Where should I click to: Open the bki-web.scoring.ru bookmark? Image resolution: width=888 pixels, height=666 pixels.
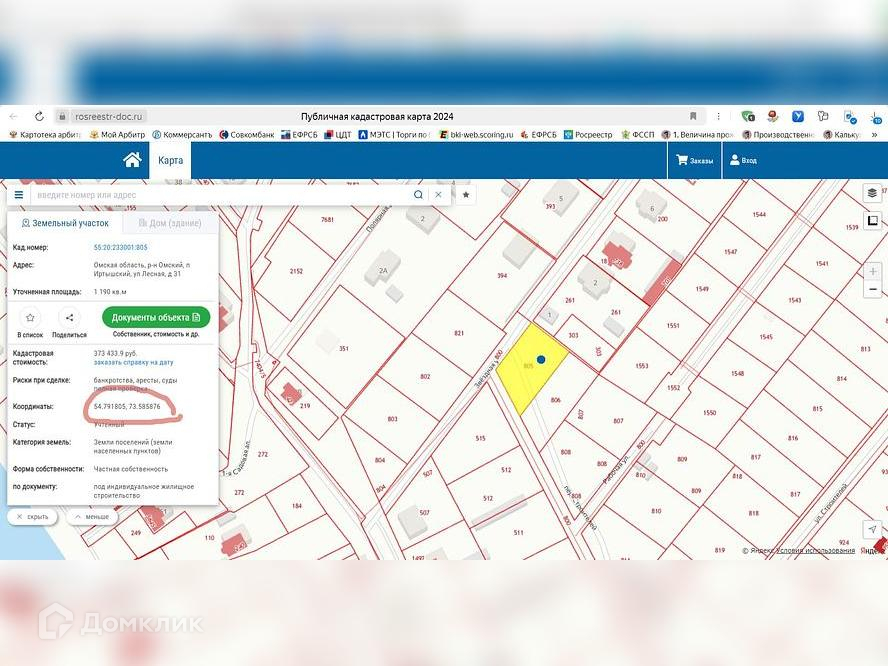pyautogui.click(x=476, y=135)
